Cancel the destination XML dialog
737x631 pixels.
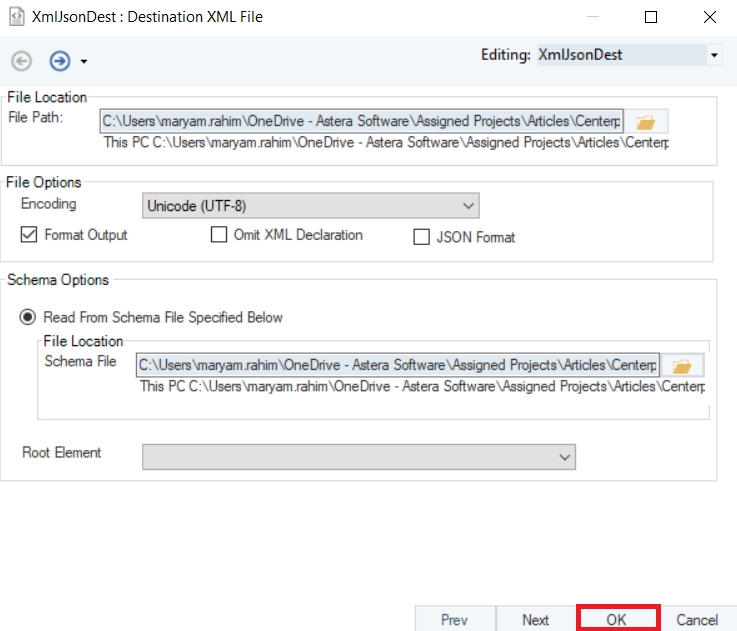(697, 619)
